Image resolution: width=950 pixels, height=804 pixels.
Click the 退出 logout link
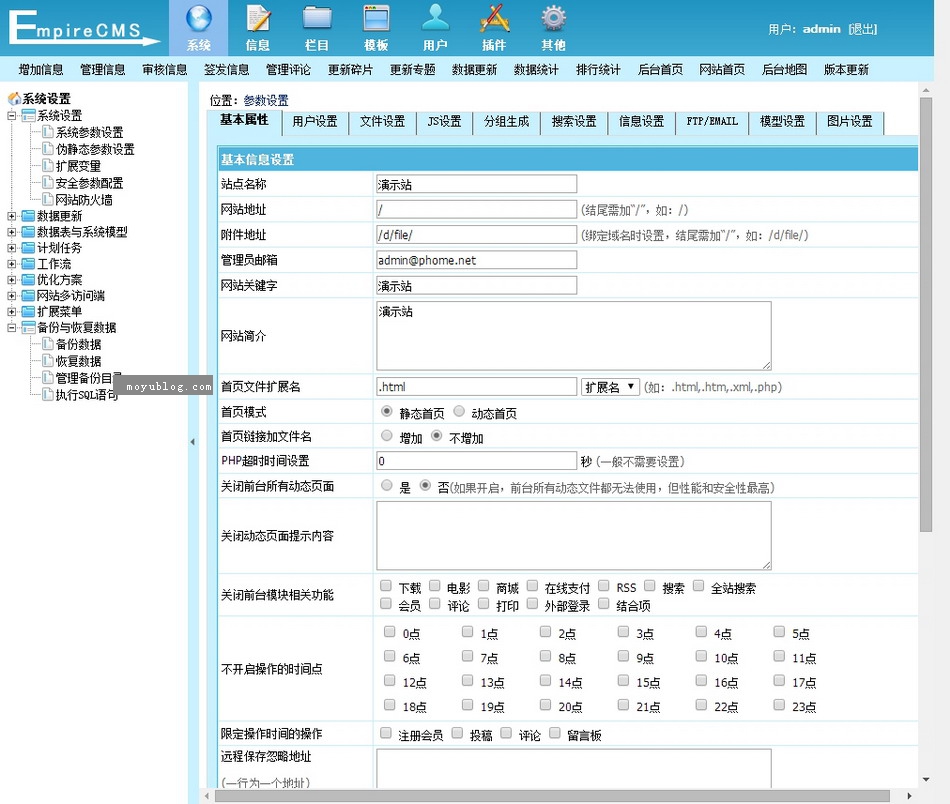point(863,29)
